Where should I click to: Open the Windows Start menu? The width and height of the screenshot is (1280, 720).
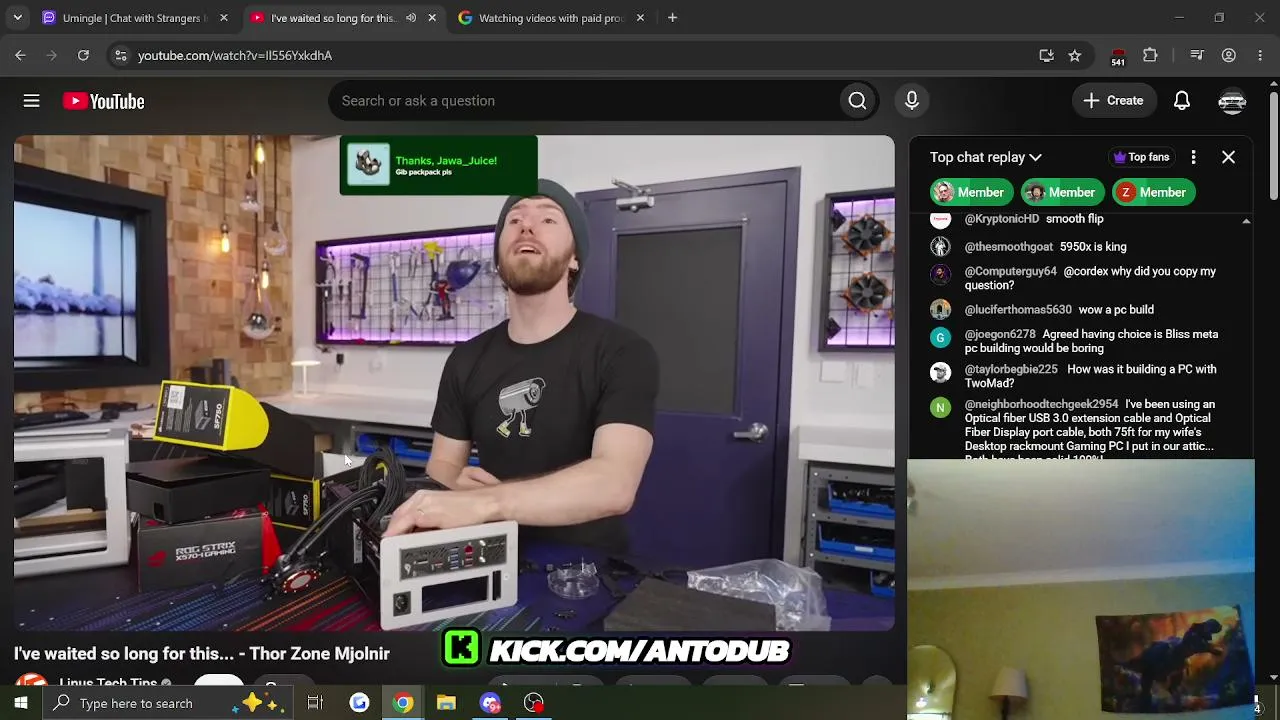[x=20, y=703]
